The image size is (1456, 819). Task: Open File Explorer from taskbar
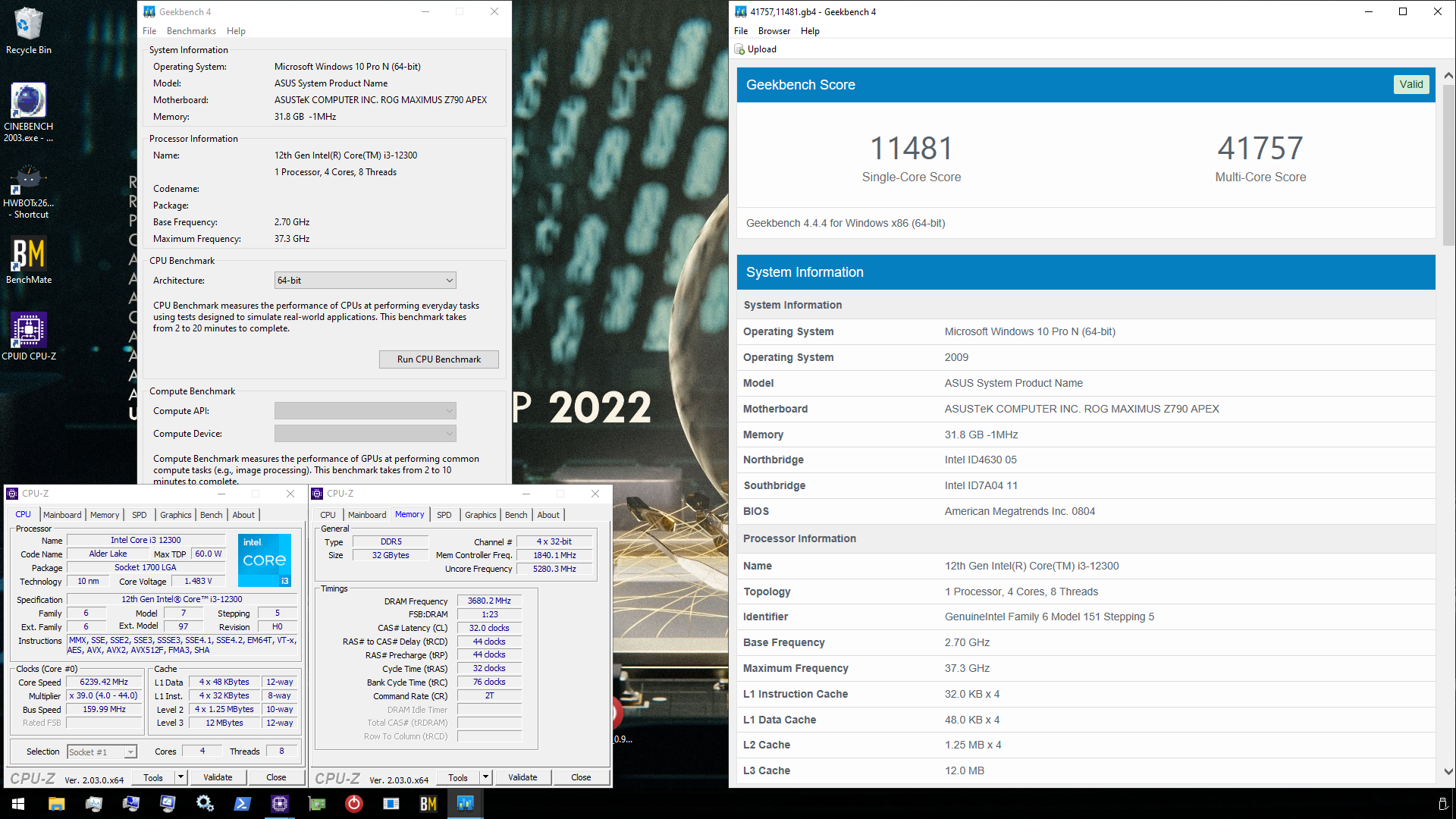(x=56, y=803)
